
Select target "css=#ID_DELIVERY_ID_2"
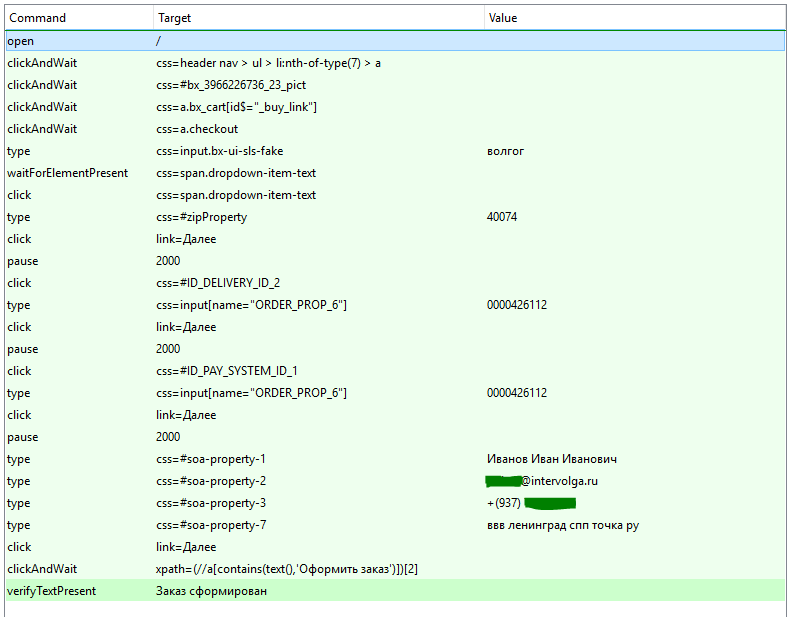pos(218,283)
